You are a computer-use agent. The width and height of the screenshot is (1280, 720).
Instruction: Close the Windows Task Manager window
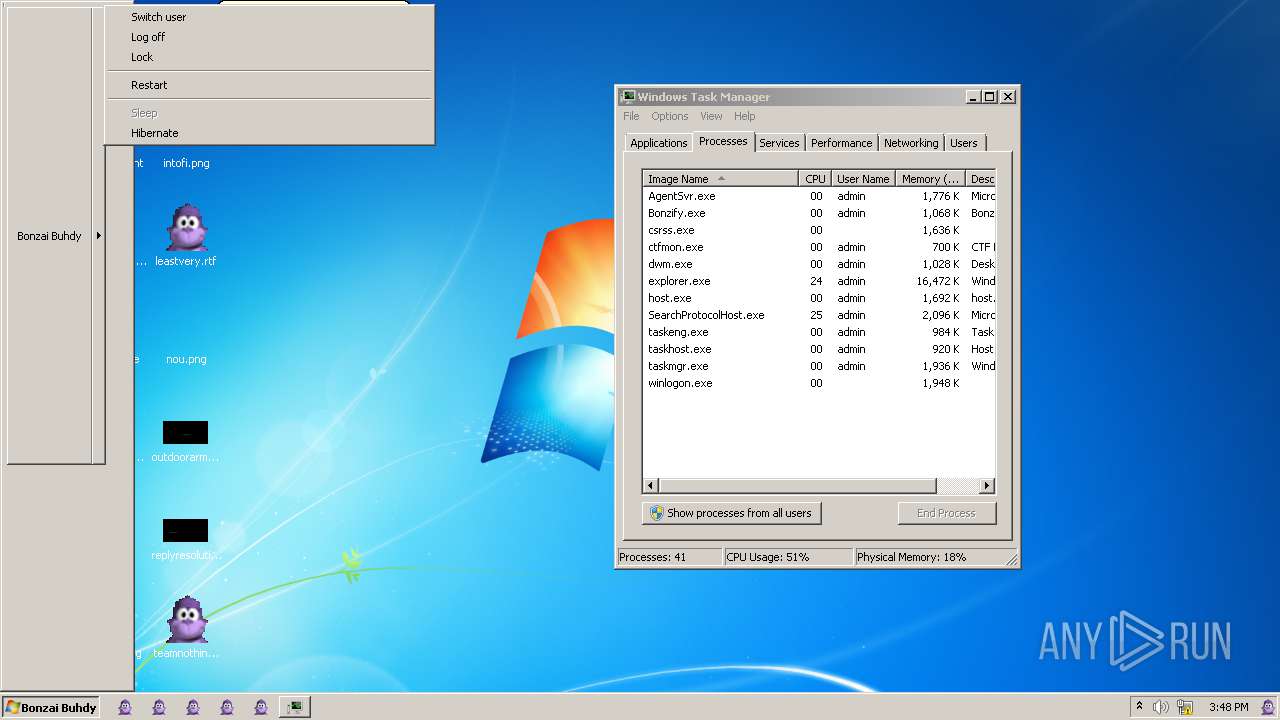pos(1008,97)
